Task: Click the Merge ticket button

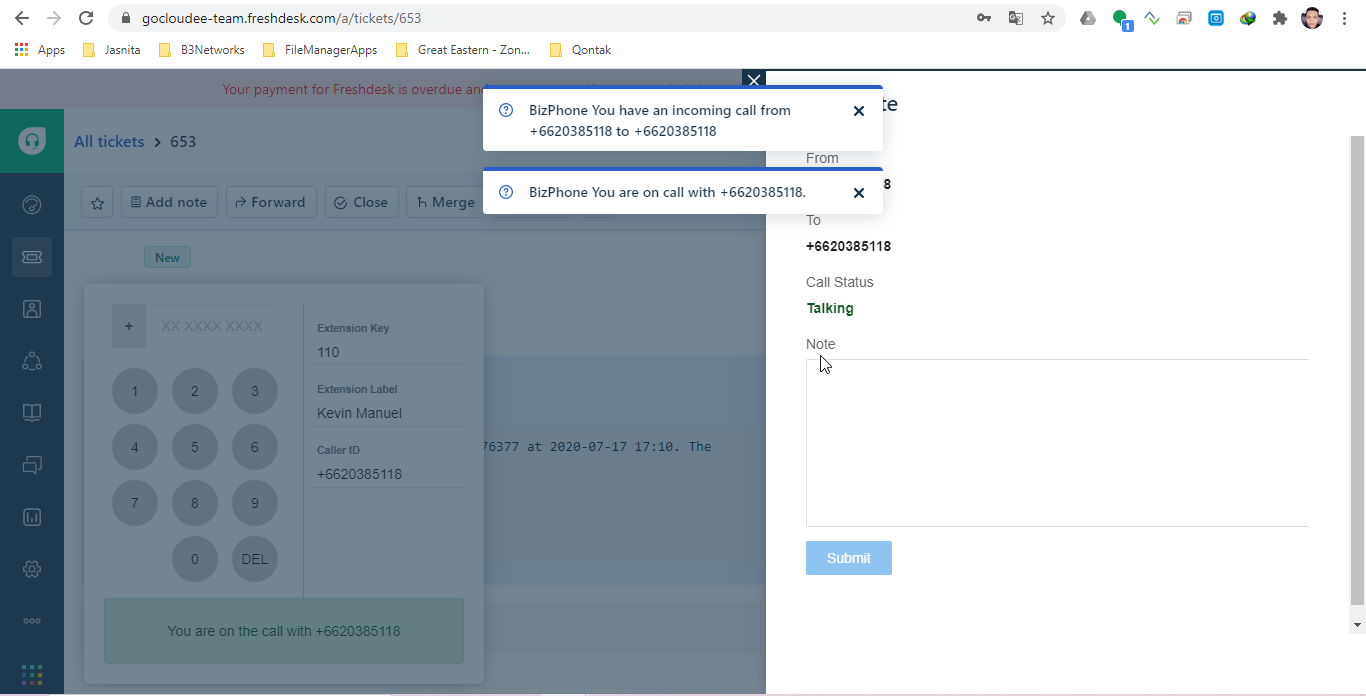Action: (446, 202)
